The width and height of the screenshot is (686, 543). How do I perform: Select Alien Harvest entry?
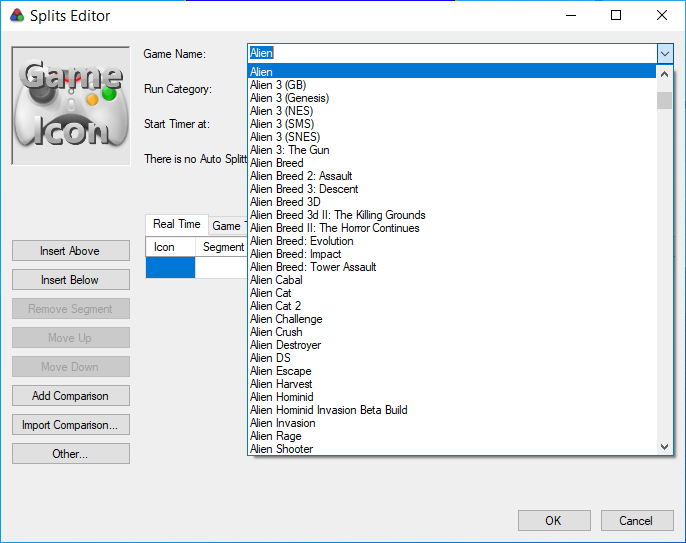pos(452,384)
